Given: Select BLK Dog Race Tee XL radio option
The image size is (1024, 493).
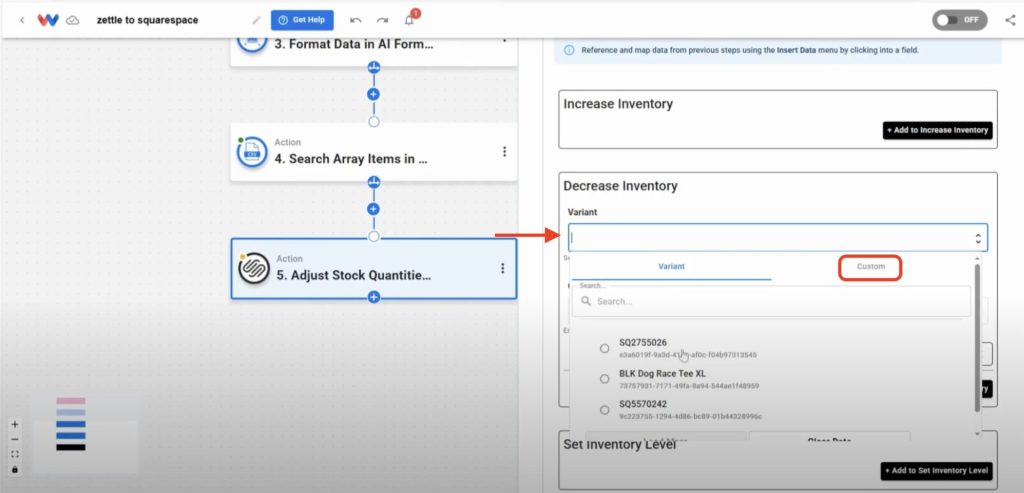Looking at the screenshot, I should (x=605, y=379).
